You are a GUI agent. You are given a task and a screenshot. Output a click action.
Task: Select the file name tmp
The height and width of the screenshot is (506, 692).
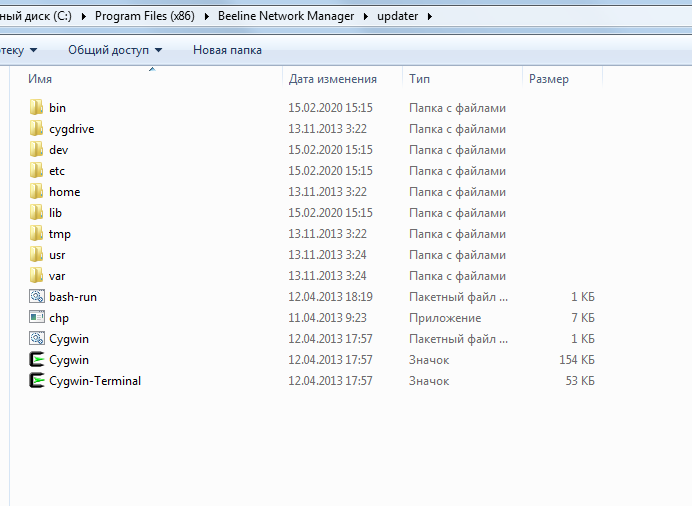(60, 234)
